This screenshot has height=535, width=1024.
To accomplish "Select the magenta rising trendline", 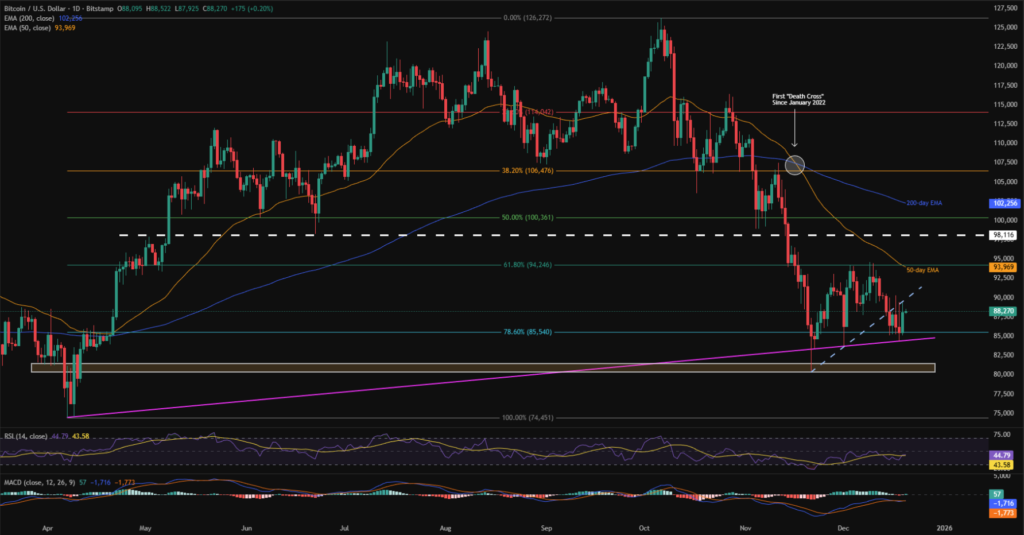I will click(x=502, y=378).
